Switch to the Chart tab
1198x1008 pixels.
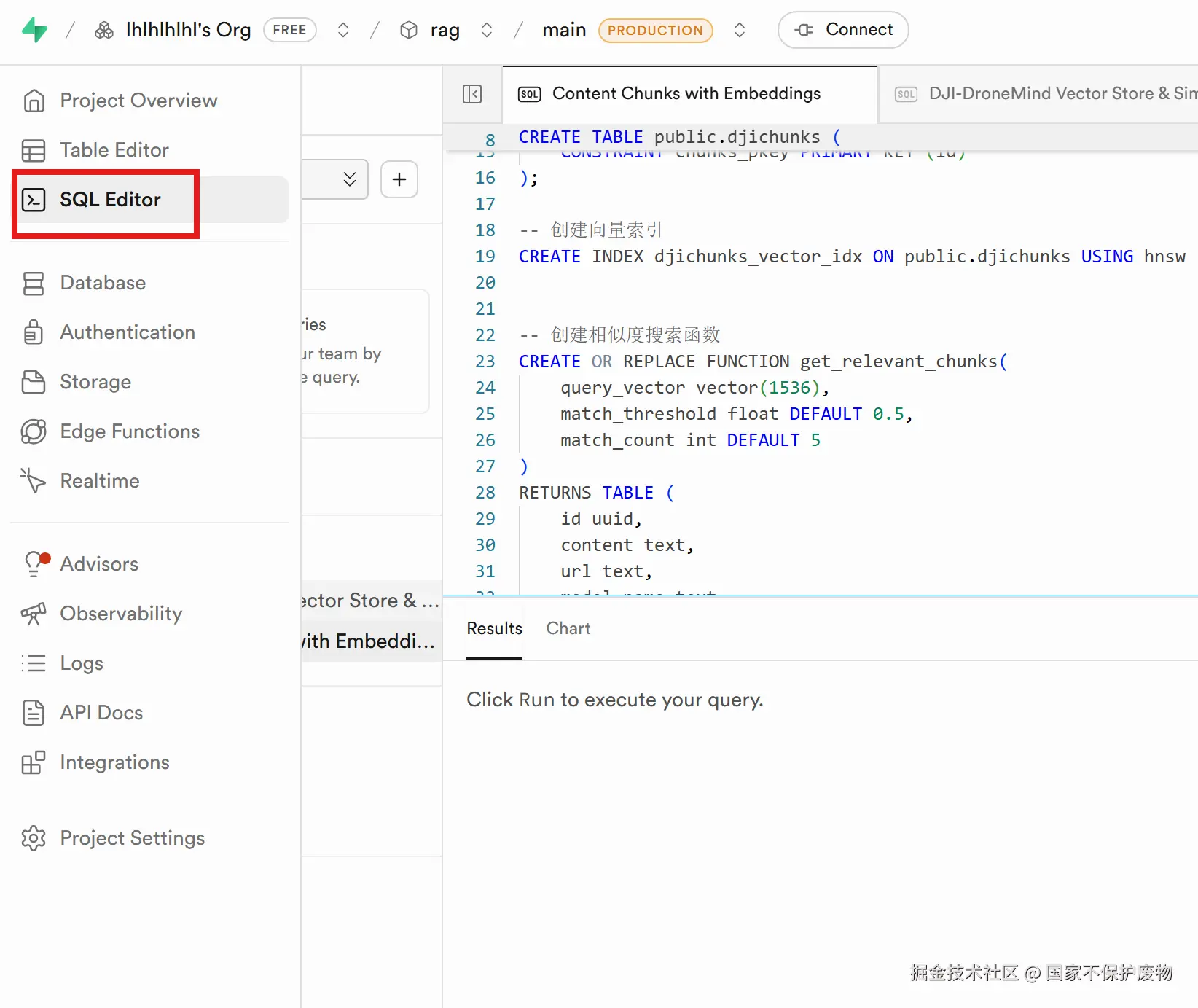coord(568,628)
